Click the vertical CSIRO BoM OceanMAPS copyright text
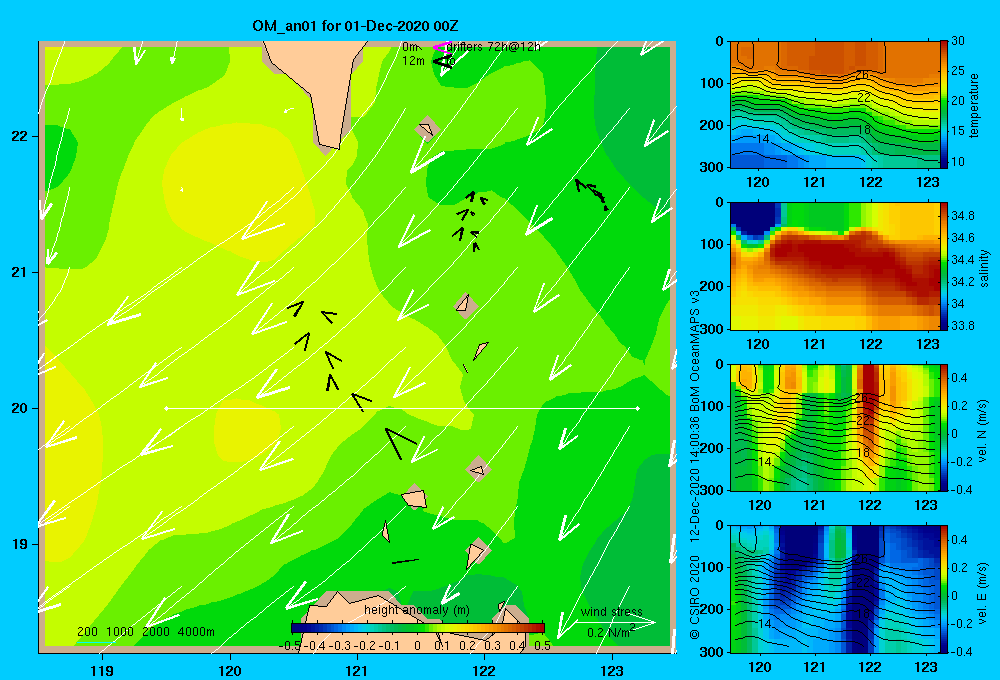Screen dimensions: 1000x680 click(x=695, y=464)
